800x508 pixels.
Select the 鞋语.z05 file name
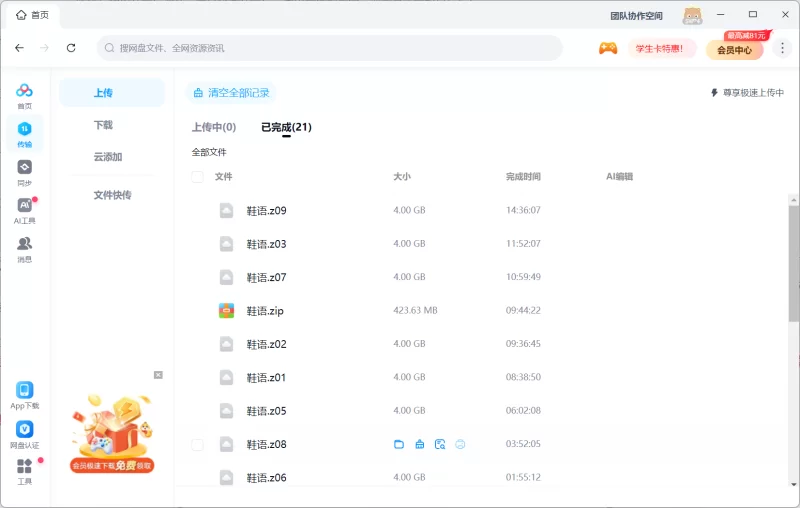[266, 411]
